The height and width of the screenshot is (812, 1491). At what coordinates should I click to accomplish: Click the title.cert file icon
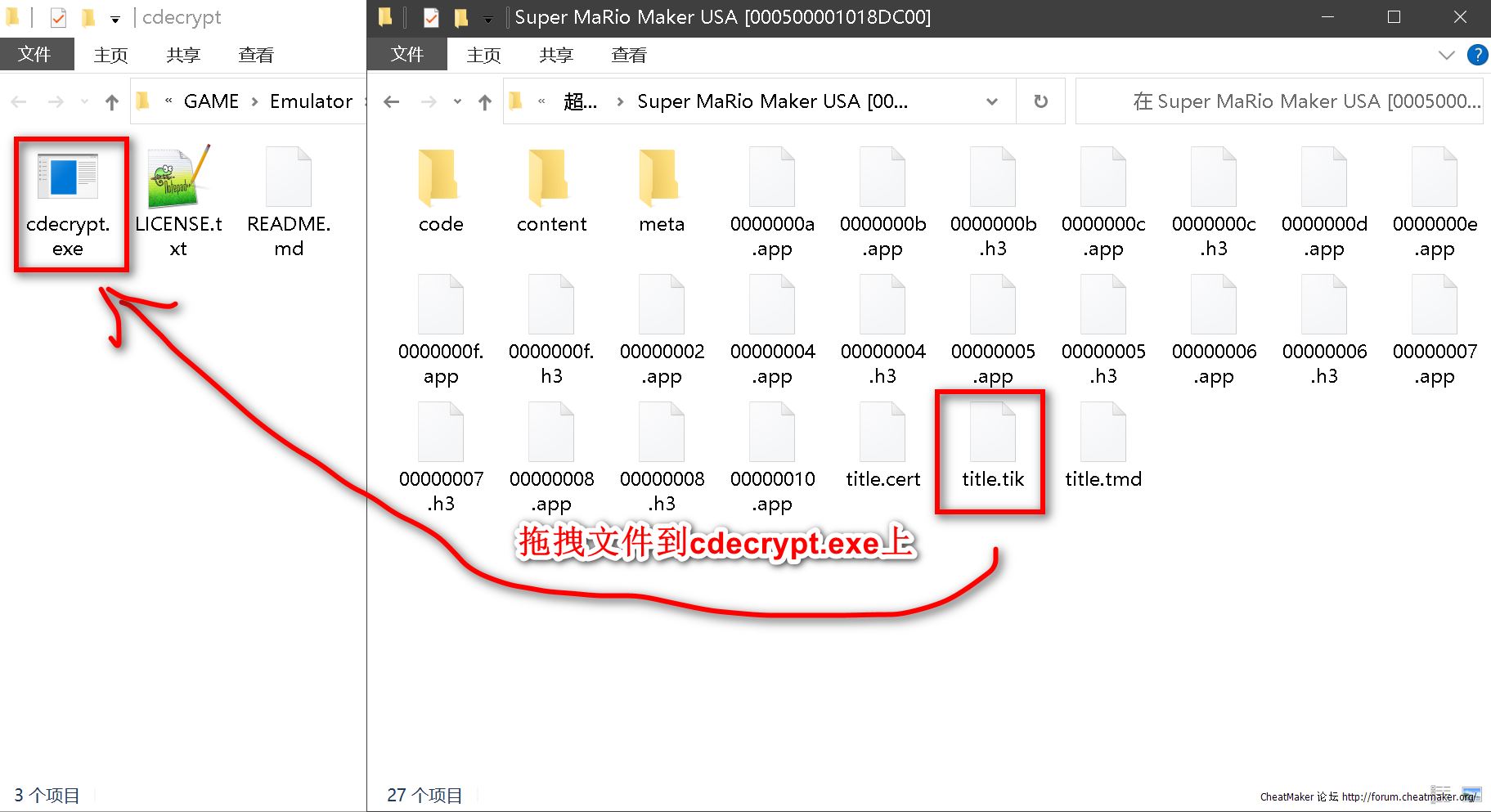pyautogui.click(x=882, y=433)
